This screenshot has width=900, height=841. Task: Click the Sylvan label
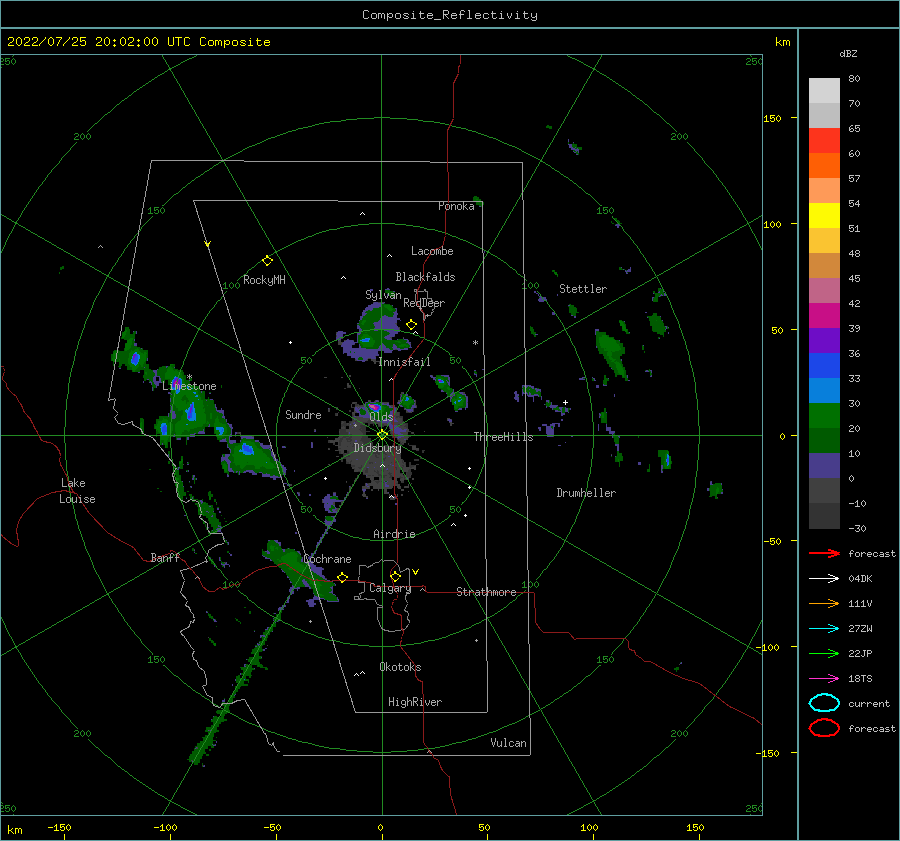[x=383, y=295]
